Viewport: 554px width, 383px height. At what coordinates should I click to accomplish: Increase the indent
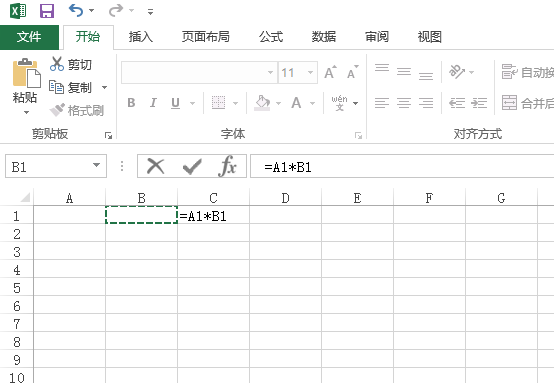[x=479, y=103]
